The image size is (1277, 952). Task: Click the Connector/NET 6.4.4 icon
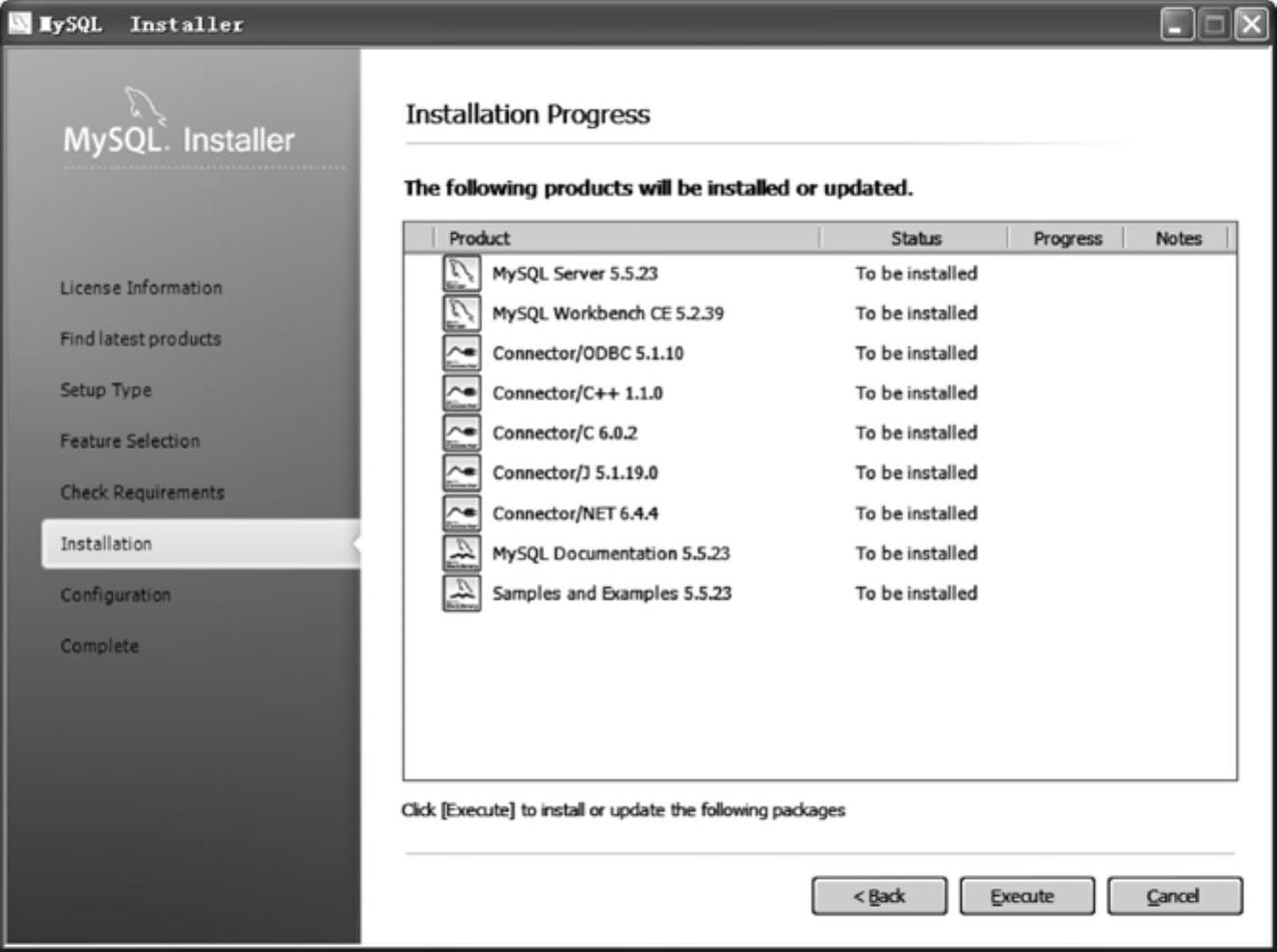coord(462,513)
